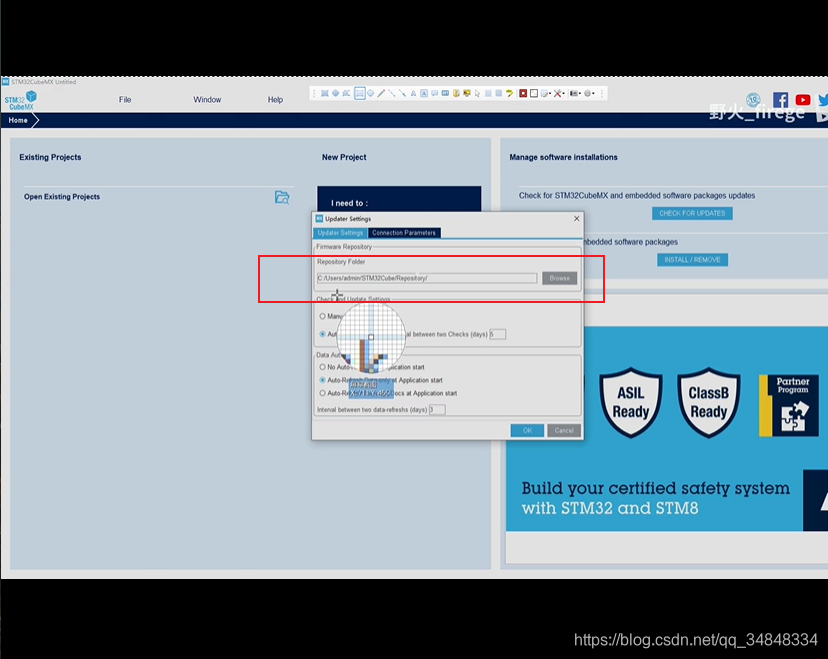This screenshot has width=828, height=659.
Task: Select the pencil freehand tool
Action: [381, 93]
